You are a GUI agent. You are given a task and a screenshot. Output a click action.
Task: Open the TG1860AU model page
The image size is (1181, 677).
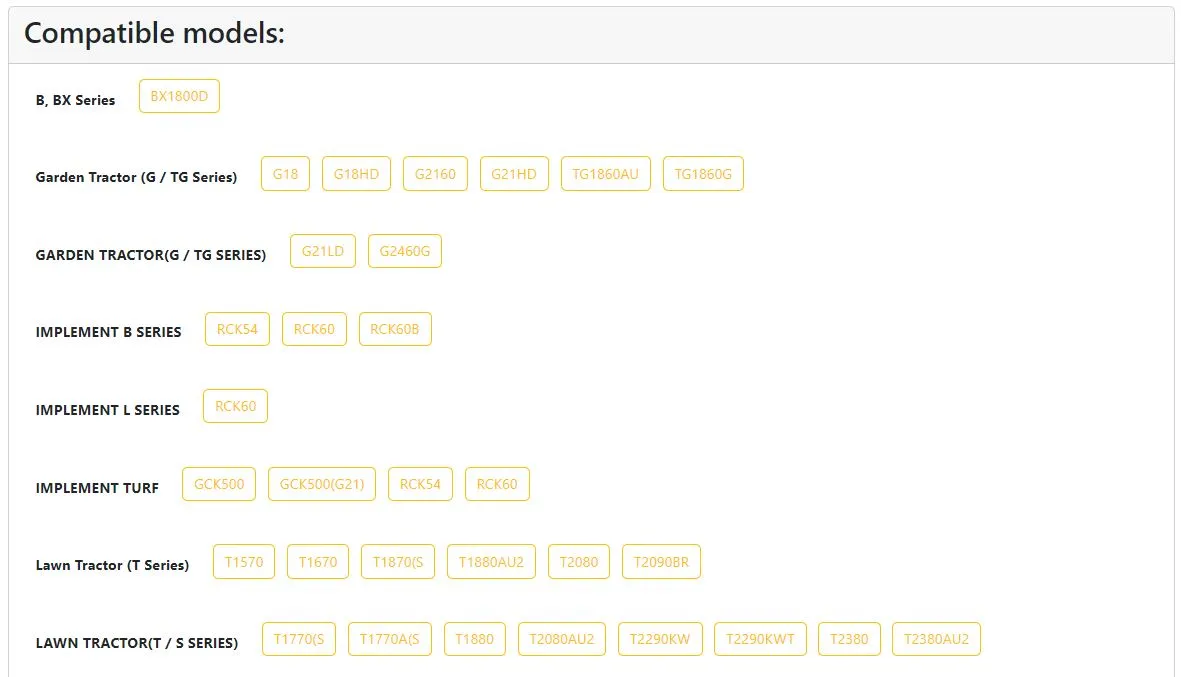click(x=606, y=174)
